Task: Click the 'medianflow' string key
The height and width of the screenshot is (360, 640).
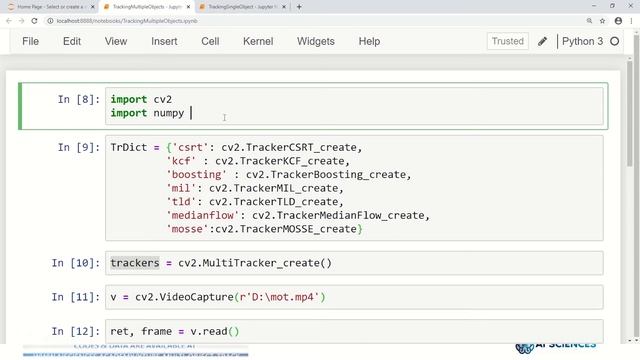Action: tap(202, 215)
